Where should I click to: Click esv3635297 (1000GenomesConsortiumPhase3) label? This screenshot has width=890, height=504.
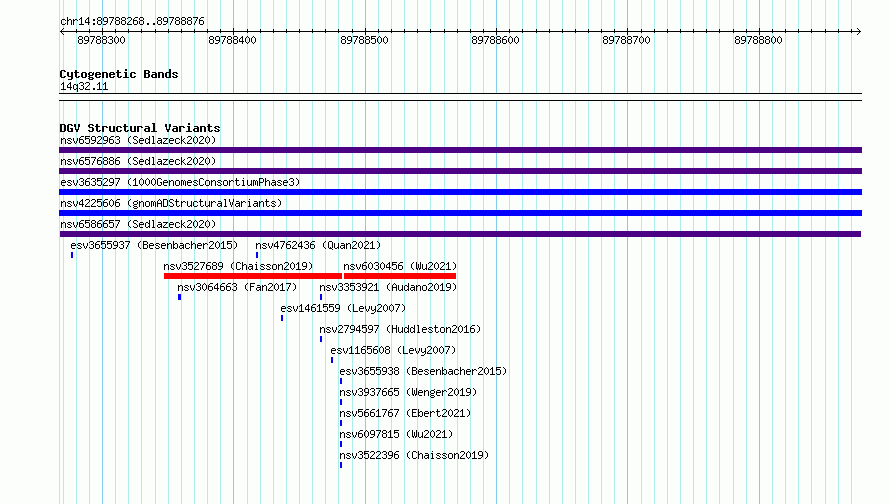(180, 182)
